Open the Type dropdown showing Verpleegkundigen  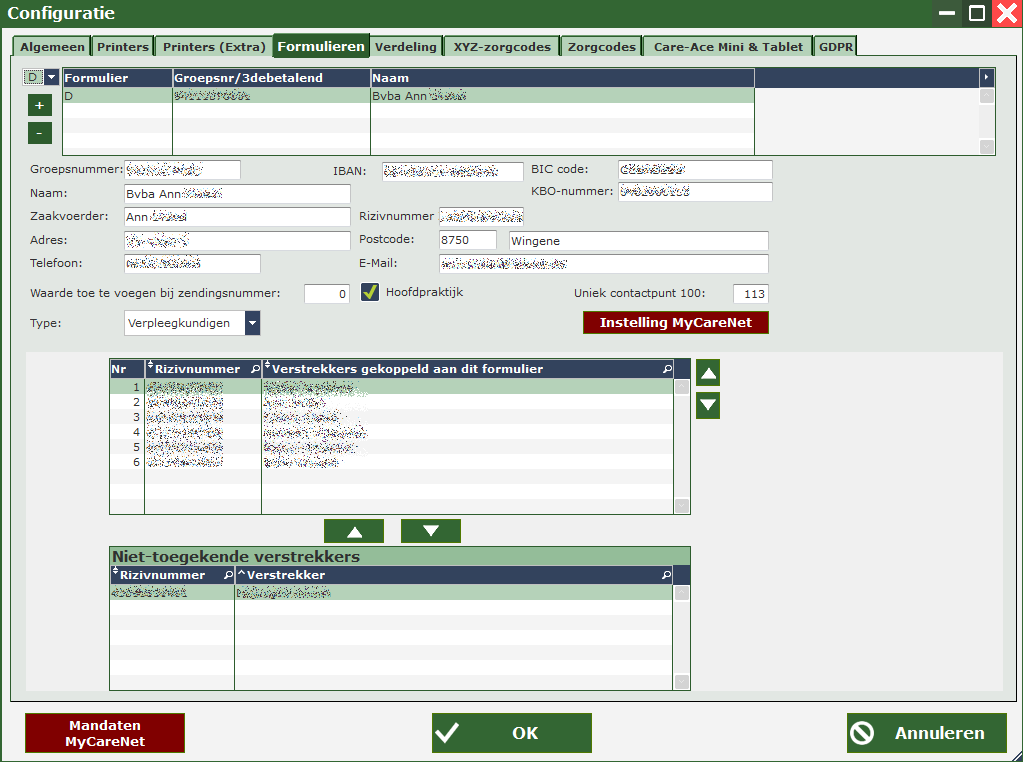tap(252, 323)
